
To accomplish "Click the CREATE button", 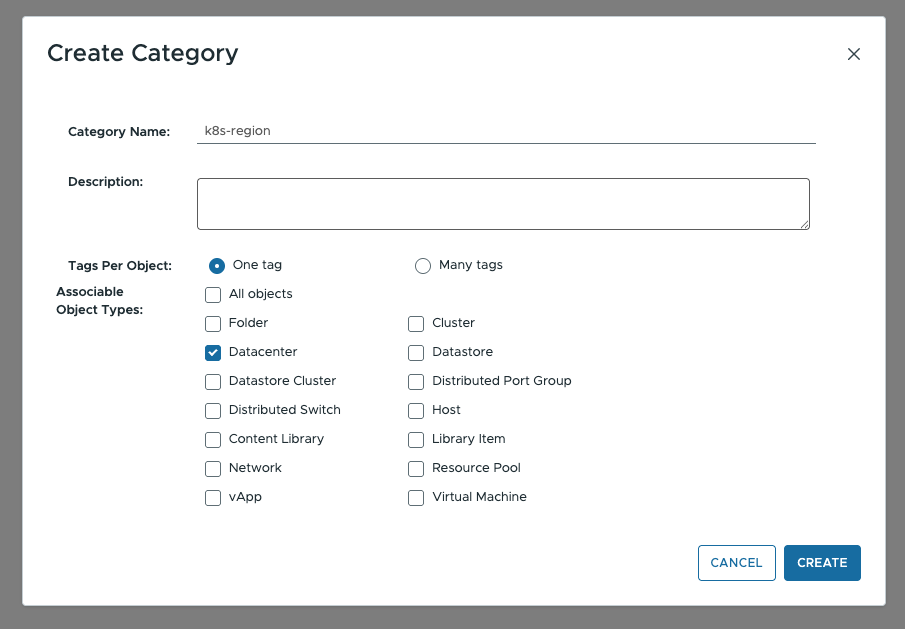I will click(822, 562).
